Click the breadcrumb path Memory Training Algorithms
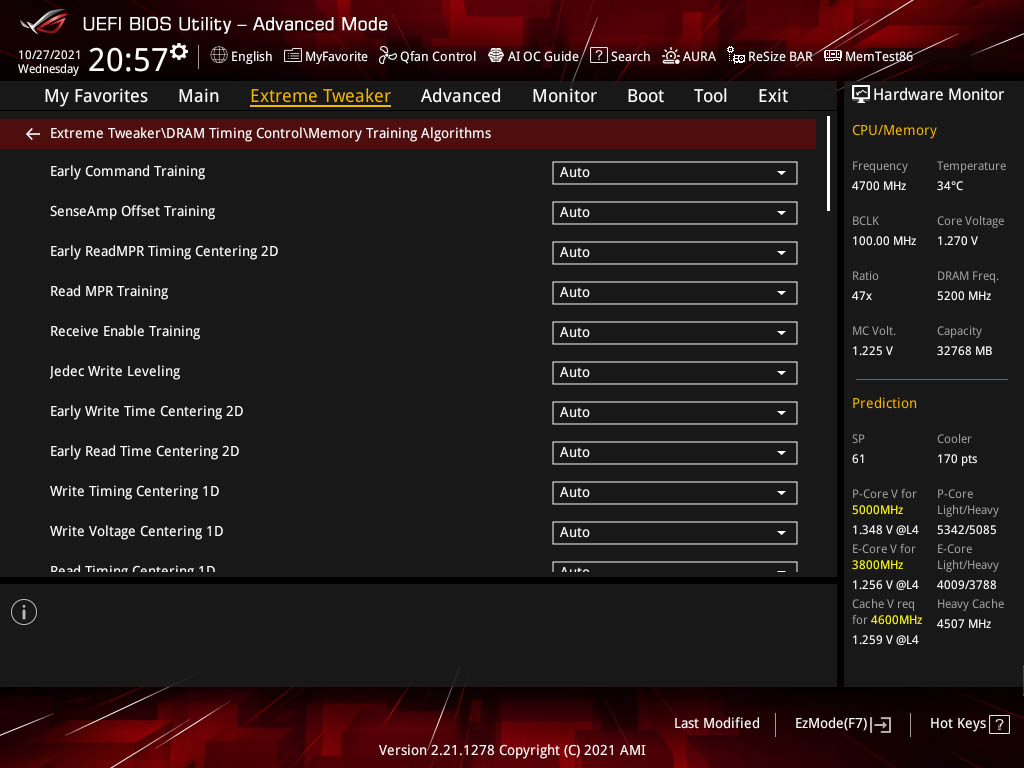This screenshot has width=1024, height=768. click(x=400, y=133)
